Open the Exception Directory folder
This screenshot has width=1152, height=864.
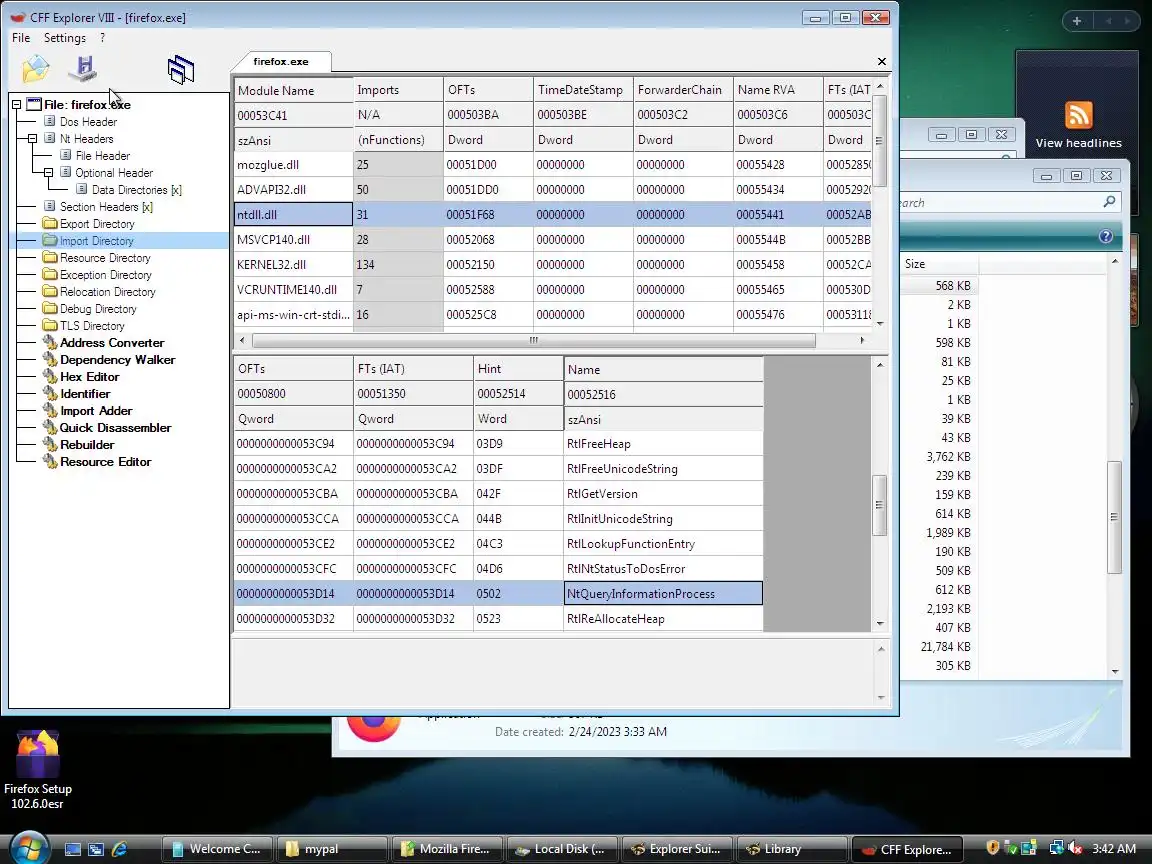(106, 275)
